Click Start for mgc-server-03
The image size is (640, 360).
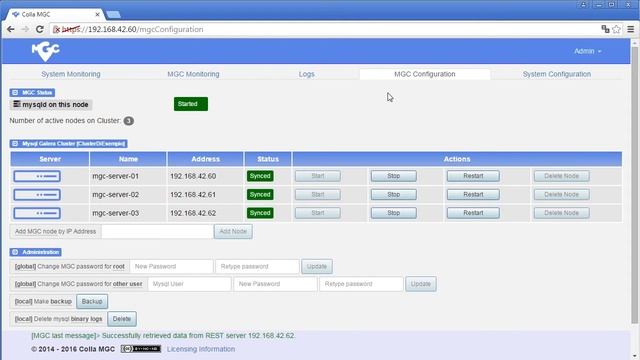tap(318, 213)
